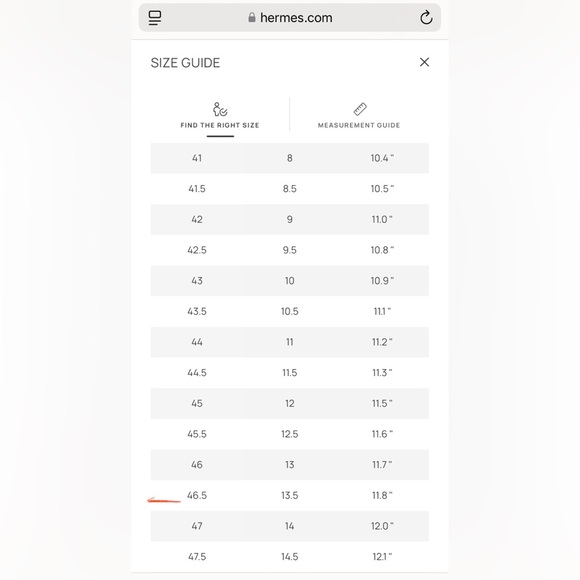
Task: Select size 45.5 row
Action: [x=290, y=434]
